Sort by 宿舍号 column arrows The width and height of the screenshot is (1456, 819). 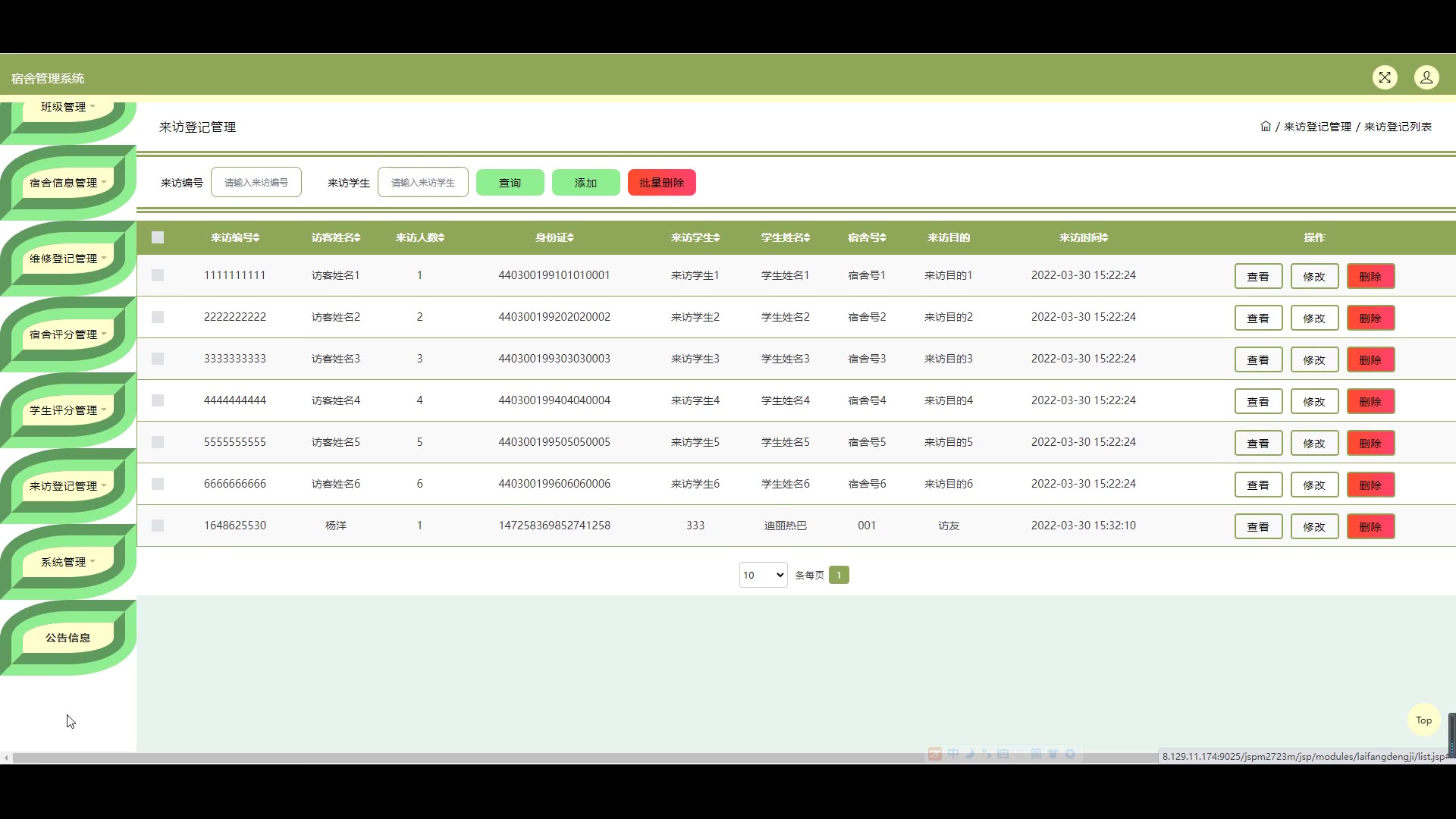pyautogui.click(x=883, y=238)
